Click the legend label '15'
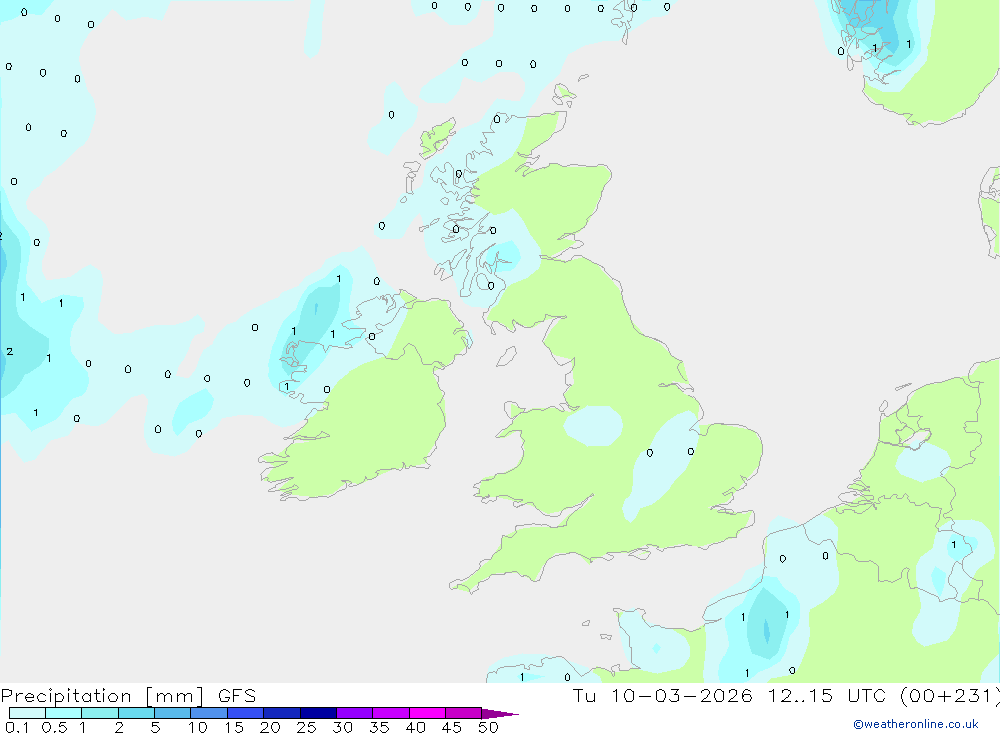Screen dimensions: 1000x733 (233, 727)
